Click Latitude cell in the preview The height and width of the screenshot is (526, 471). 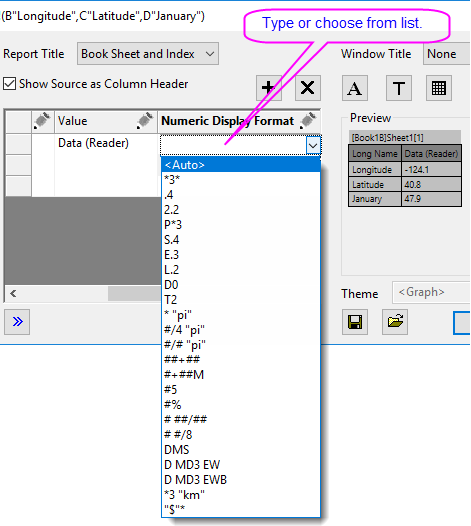point(375,185)
